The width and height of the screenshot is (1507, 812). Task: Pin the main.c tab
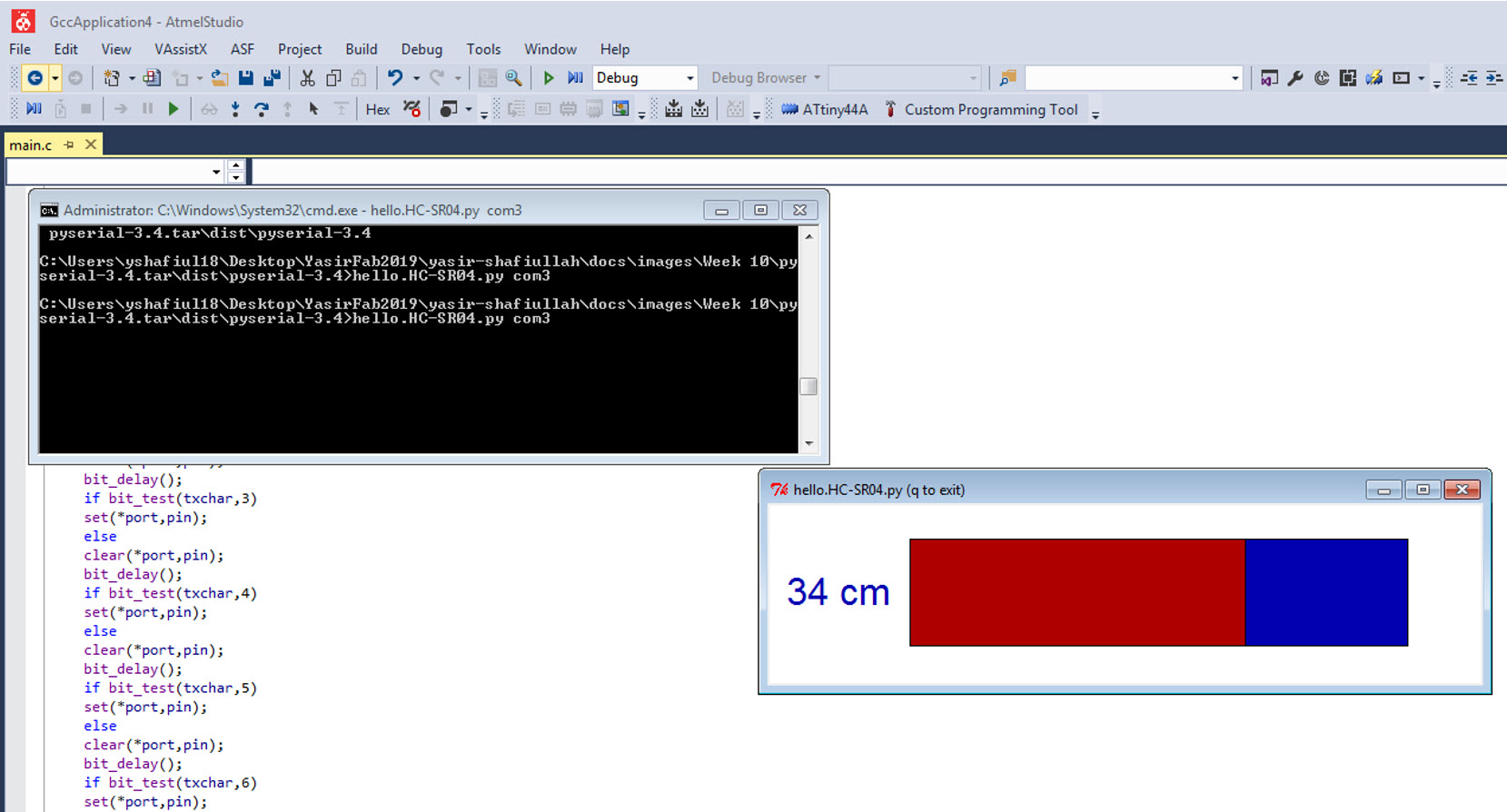click(69, 144)
